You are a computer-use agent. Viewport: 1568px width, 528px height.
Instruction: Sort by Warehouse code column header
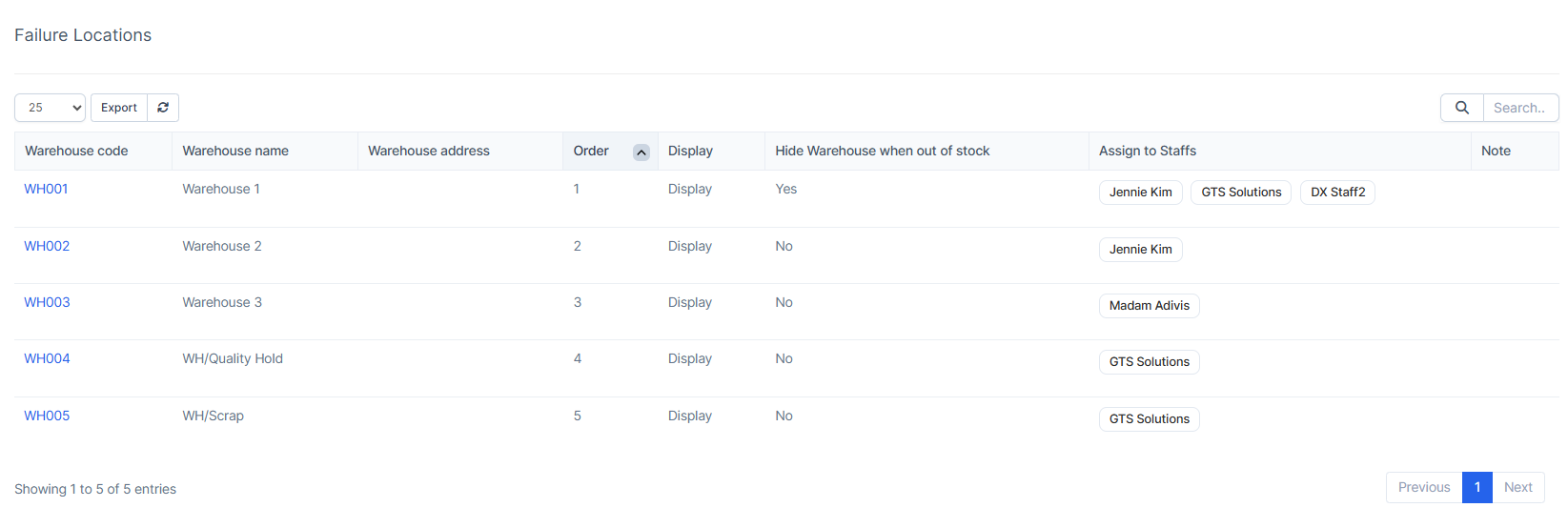coord(76,151)
